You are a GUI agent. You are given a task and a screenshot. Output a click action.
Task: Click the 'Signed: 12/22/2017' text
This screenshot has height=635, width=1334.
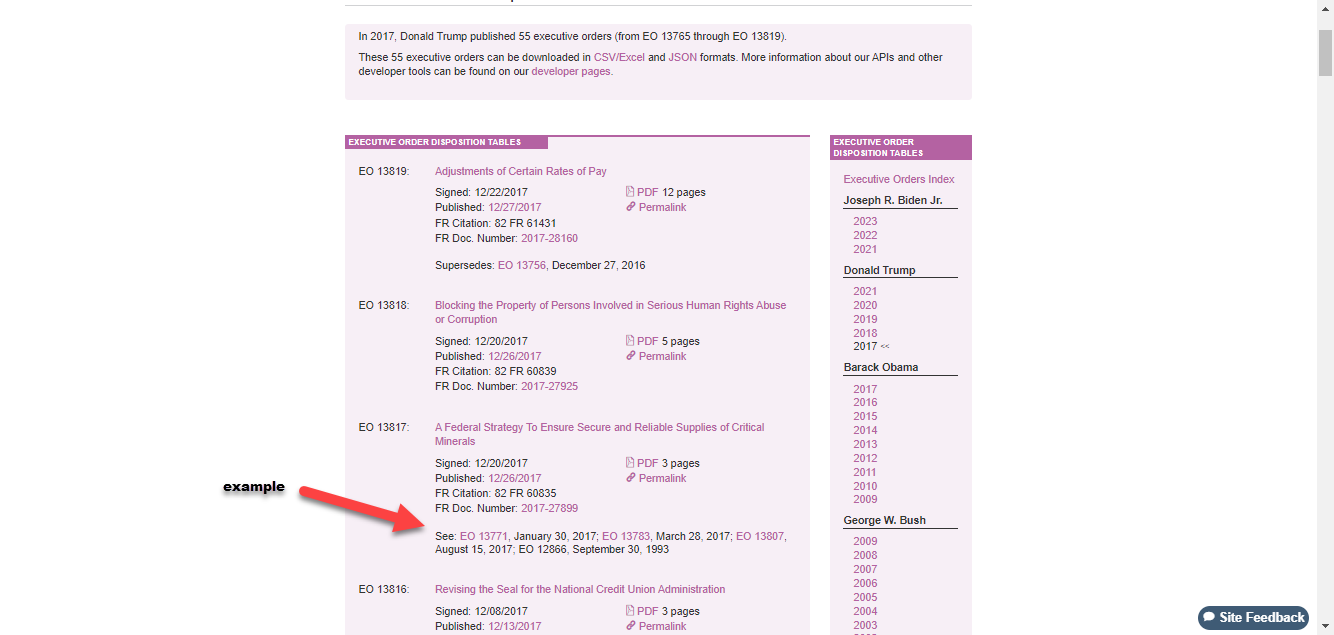(481, 192)
